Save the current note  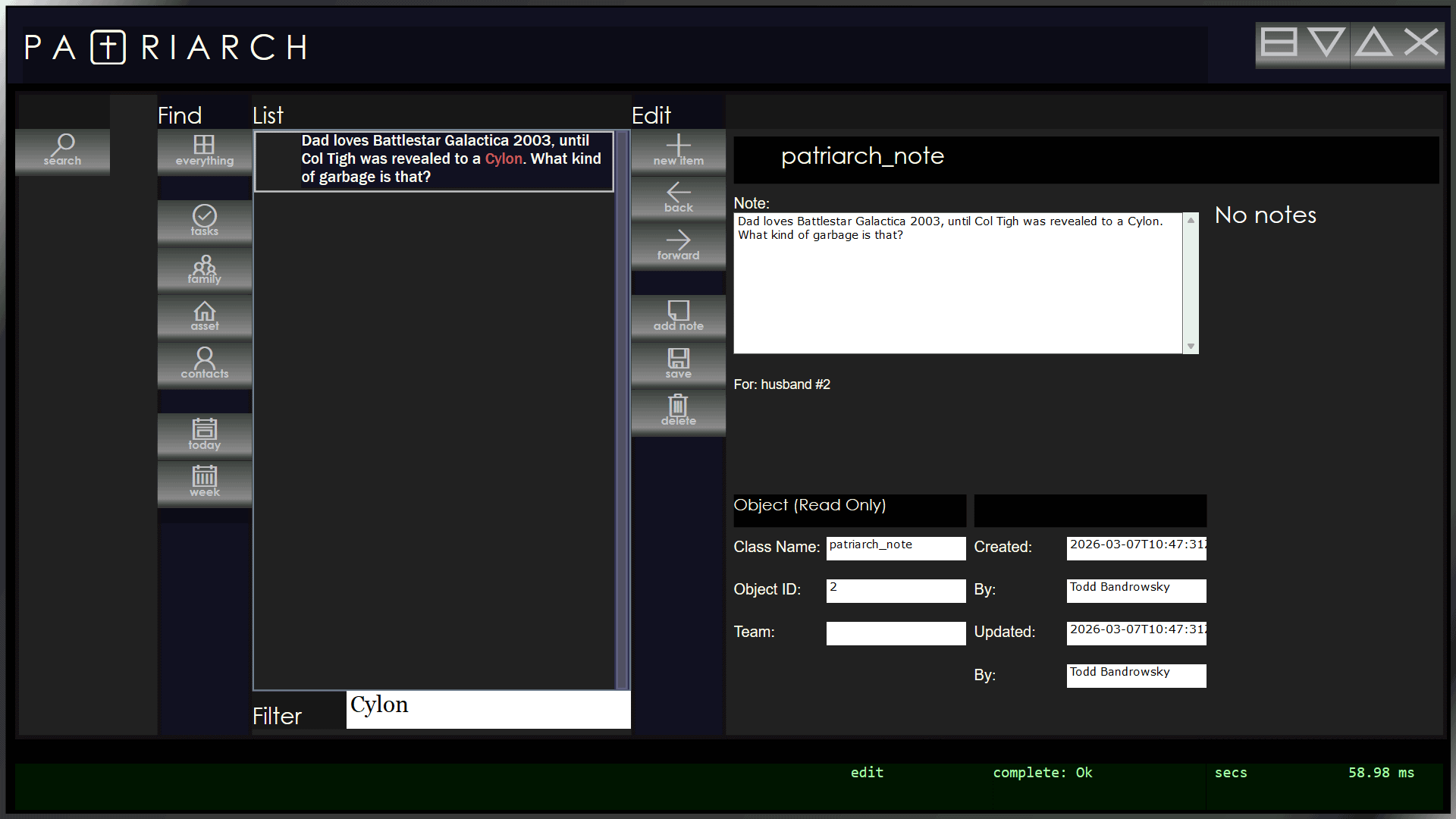[x=678, y=363]
